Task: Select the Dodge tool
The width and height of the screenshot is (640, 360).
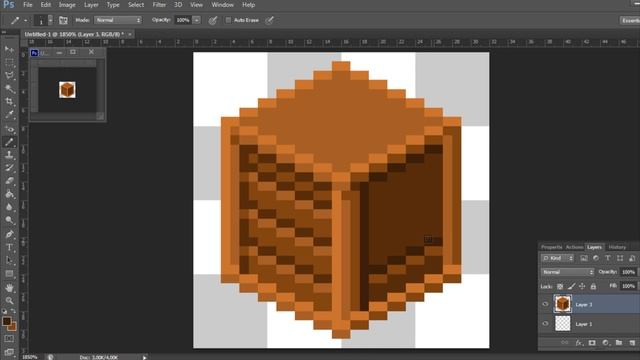Action: pyautogui.click(x=9, y=220)
